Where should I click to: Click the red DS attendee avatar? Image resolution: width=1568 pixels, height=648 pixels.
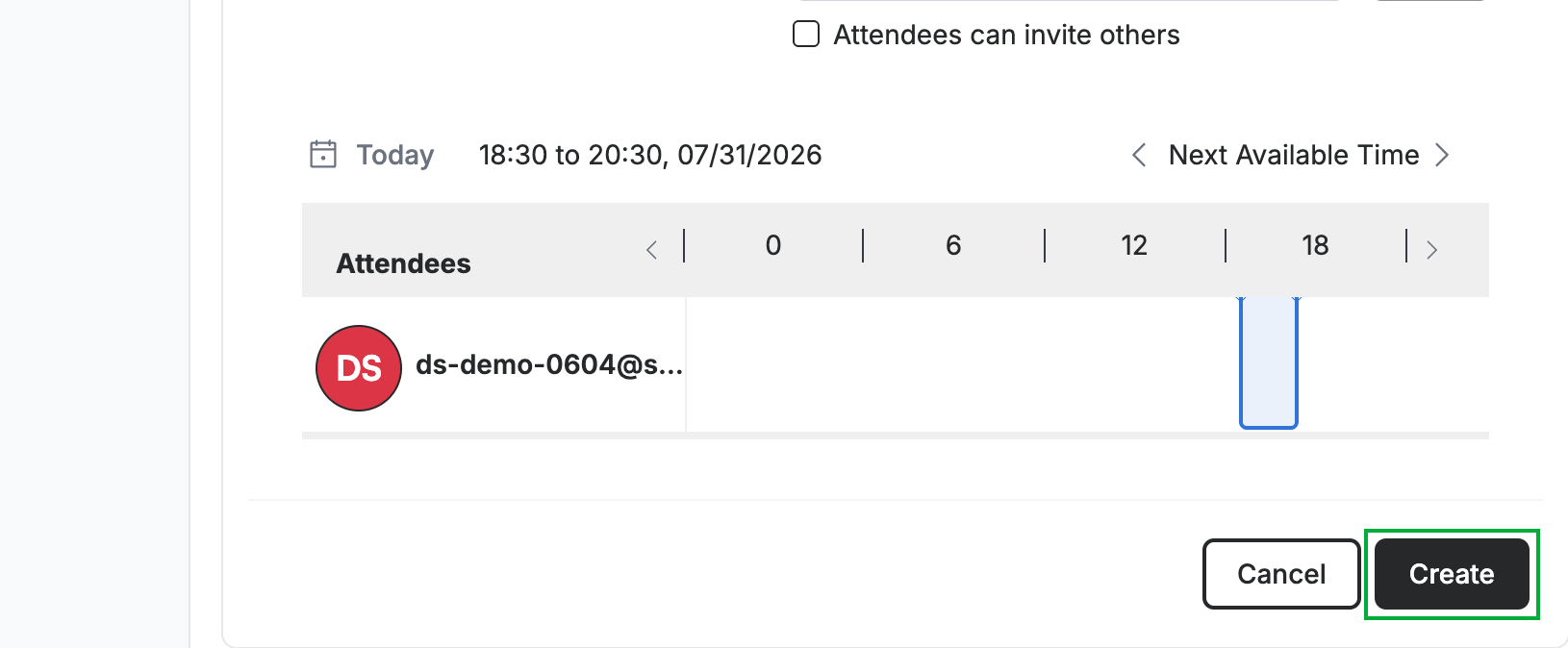point(359,368)
